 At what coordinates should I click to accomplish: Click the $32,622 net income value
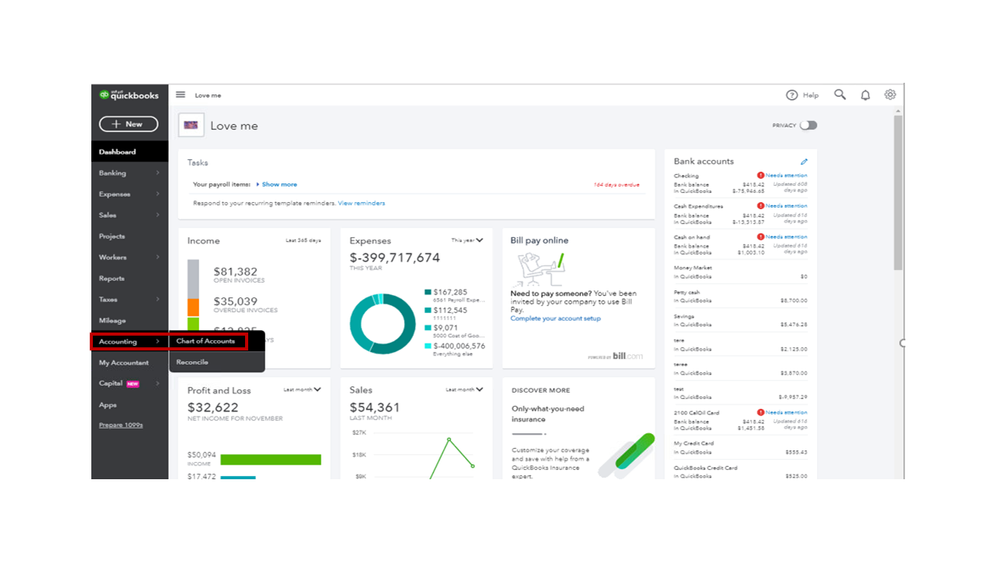click(x=213, y=407)
